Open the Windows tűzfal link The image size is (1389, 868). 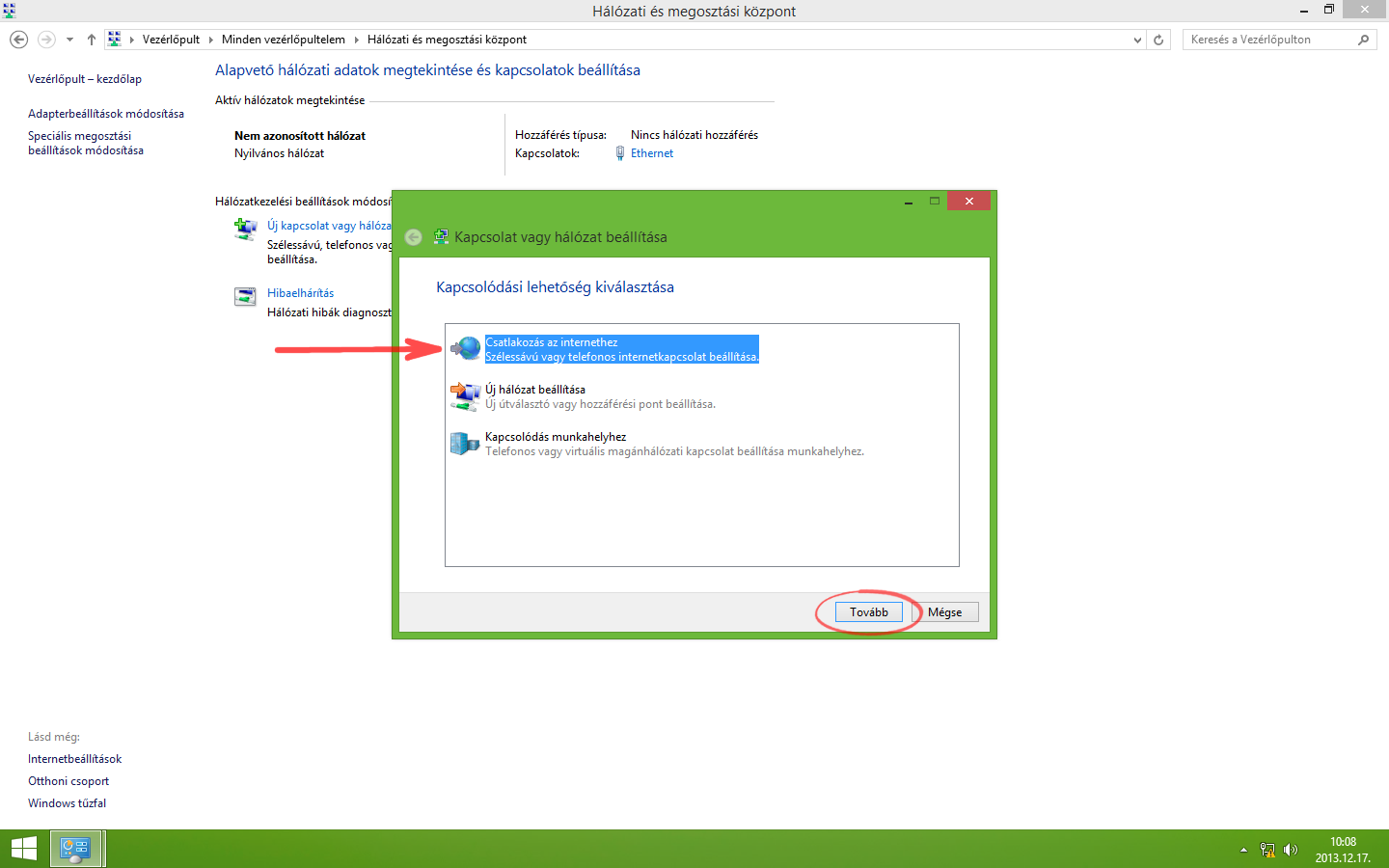pyautogui.click(x=67, y=802)
